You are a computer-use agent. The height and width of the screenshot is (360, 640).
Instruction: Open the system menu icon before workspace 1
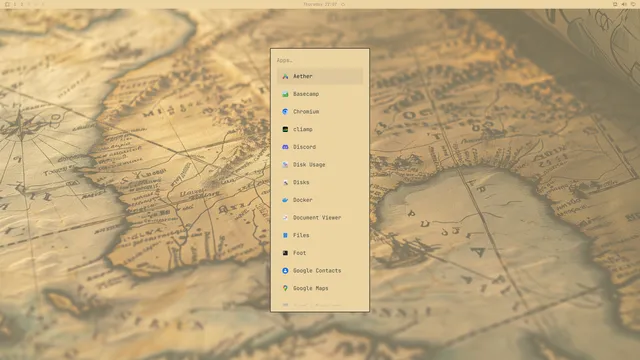pos(7,4)
